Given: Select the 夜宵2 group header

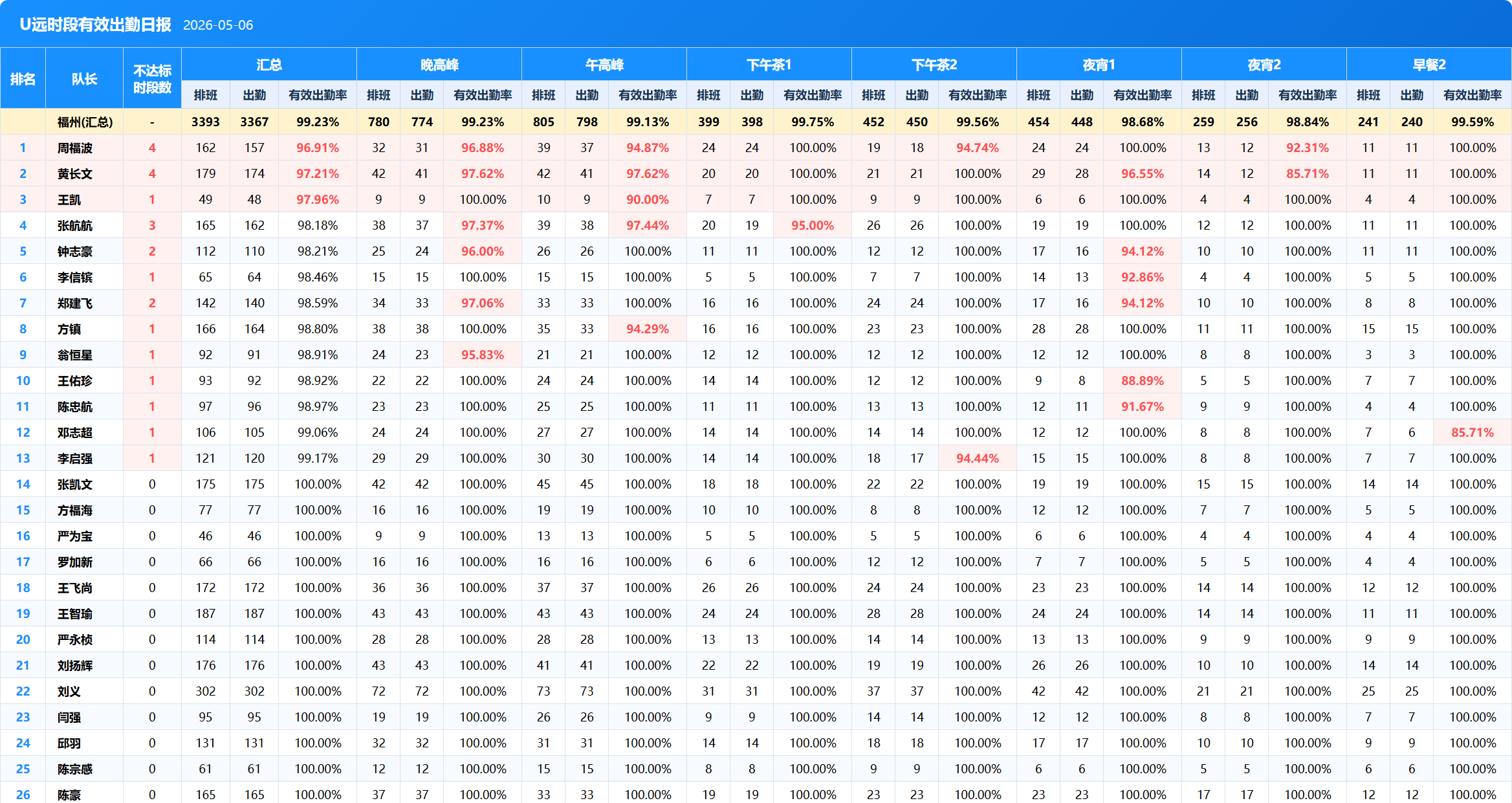Looking at the screenshot, I should (1264, 65).
